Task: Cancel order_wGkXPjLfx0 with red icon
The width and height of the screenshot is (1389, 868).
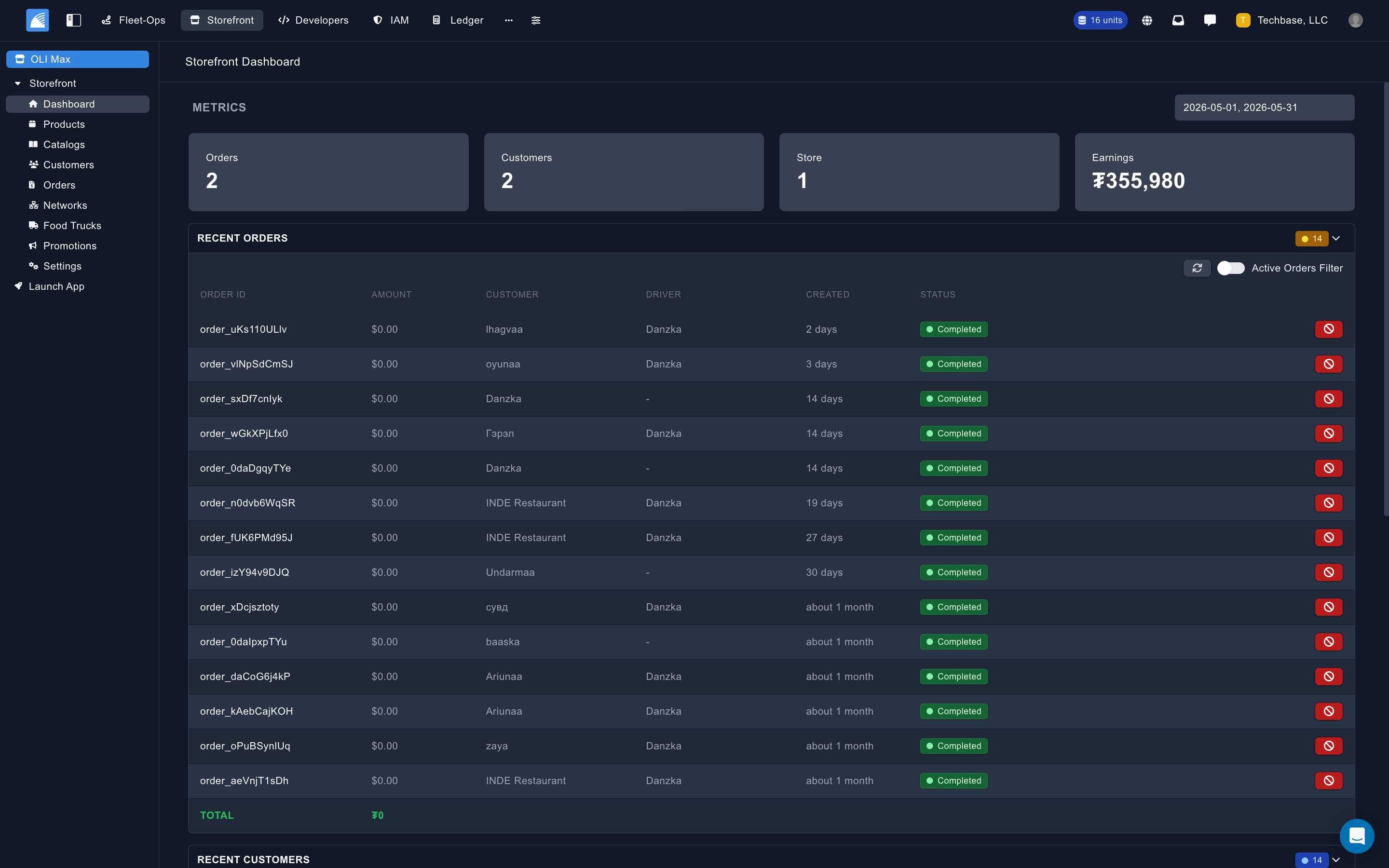Action: tap(1328, 434)
